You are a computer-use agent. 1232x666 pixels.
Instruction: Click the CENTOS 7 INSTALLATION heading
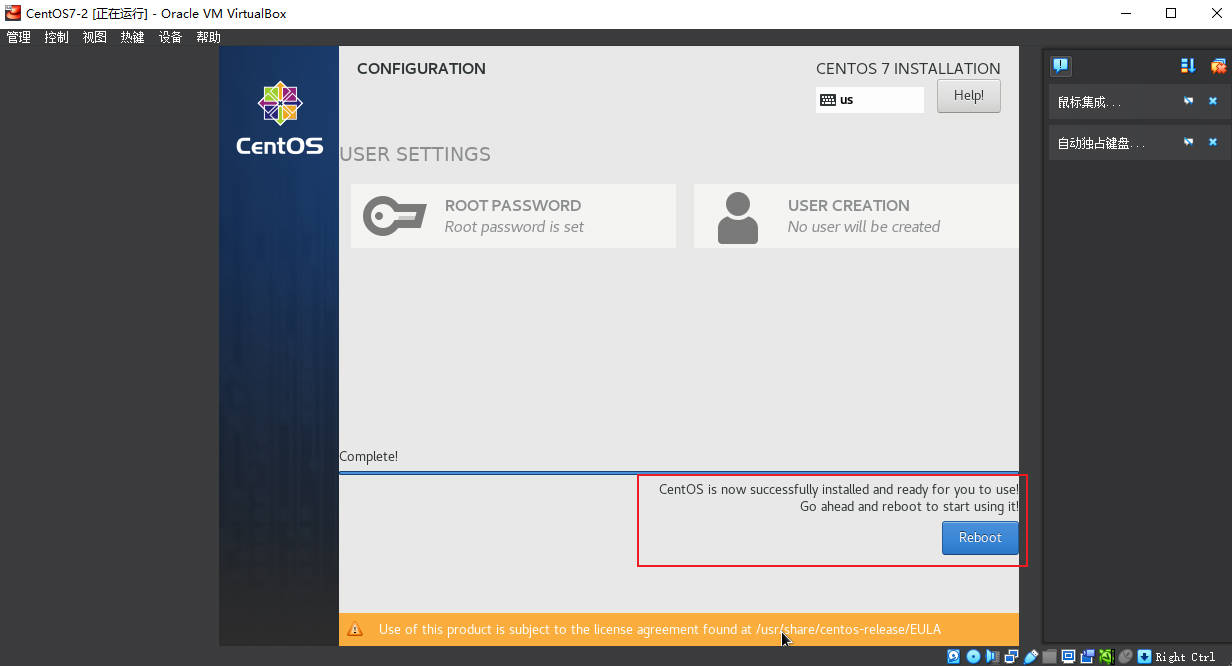point(908,68)
